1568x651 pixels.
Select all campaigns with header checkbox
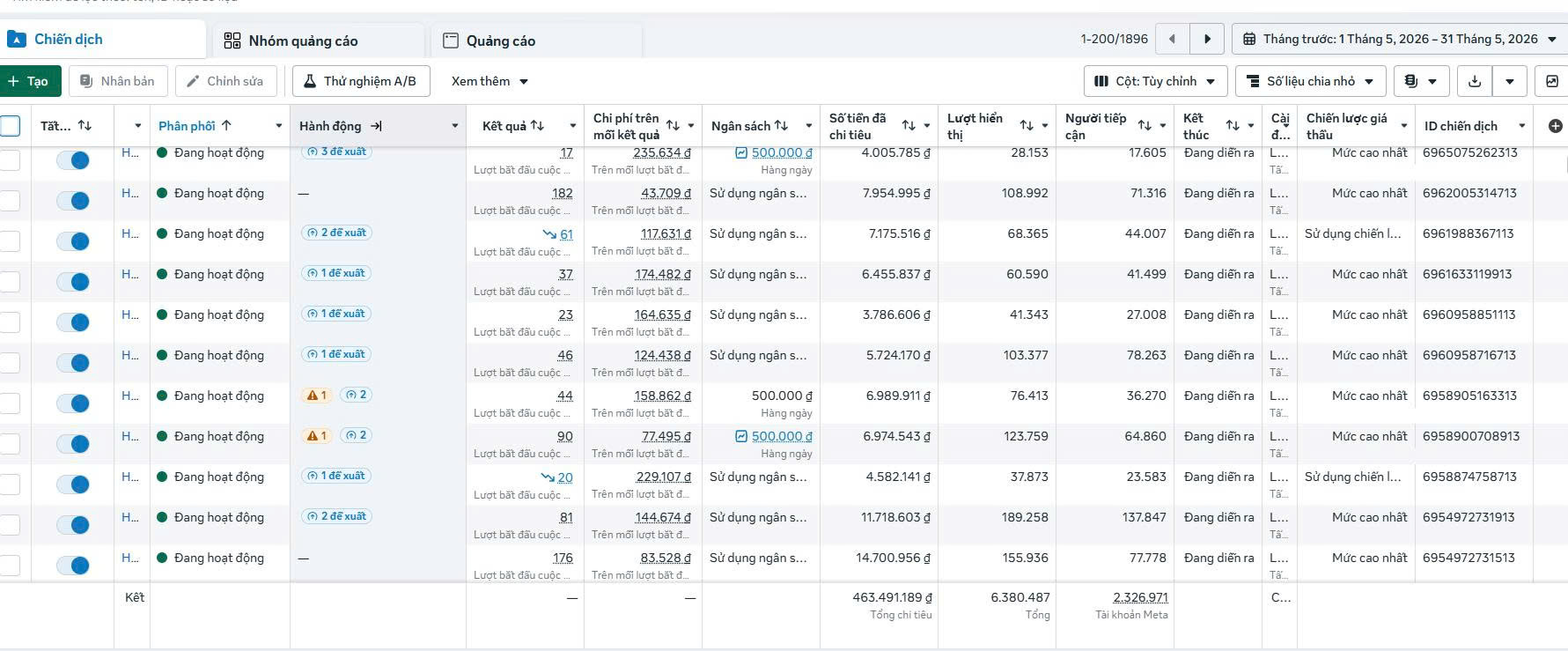pyautogui.click(x=10, y=126)
